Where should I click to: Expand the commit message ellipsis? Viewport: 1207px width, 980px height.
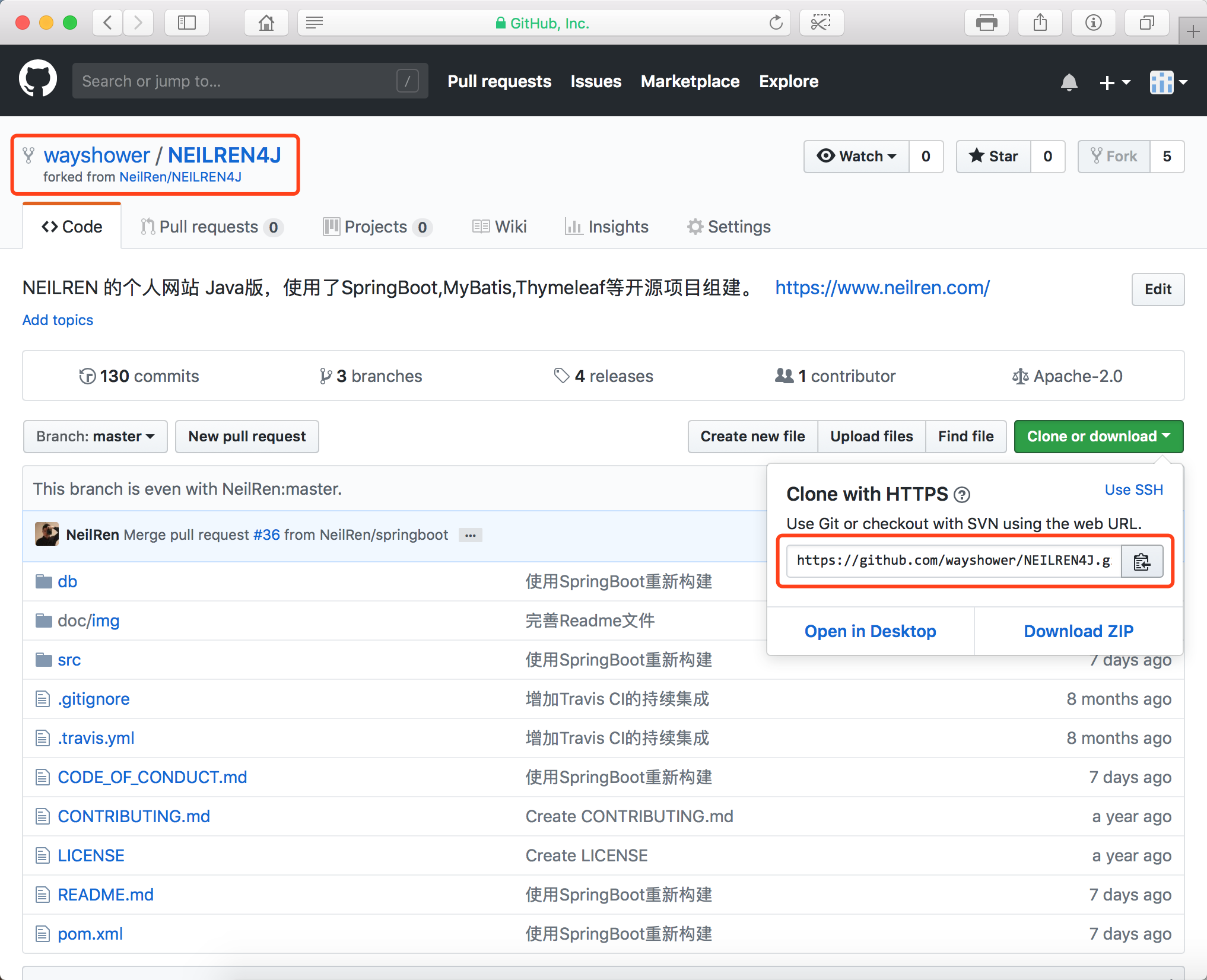coord(471,535)
